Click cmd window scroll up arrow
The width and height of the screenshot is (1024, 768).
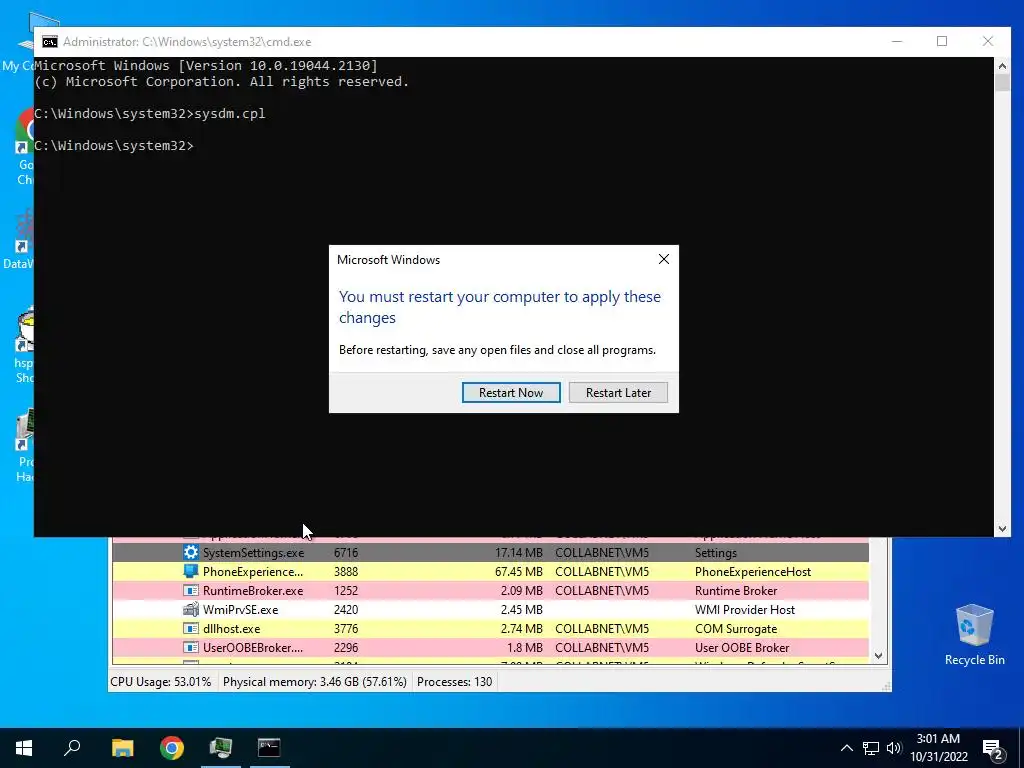coord(1002,65)
